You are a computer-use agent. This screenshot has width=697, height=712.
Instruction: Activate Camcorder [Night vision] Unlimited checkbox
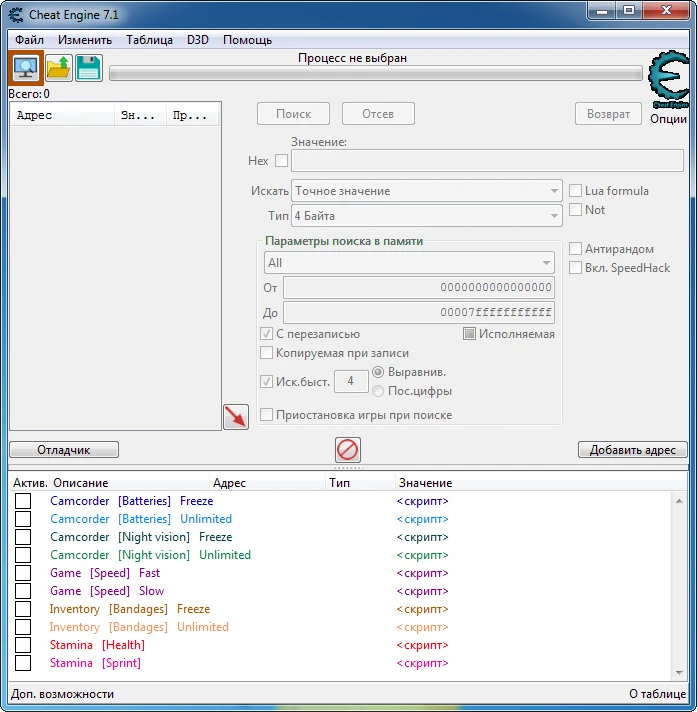tap(23, 555)
